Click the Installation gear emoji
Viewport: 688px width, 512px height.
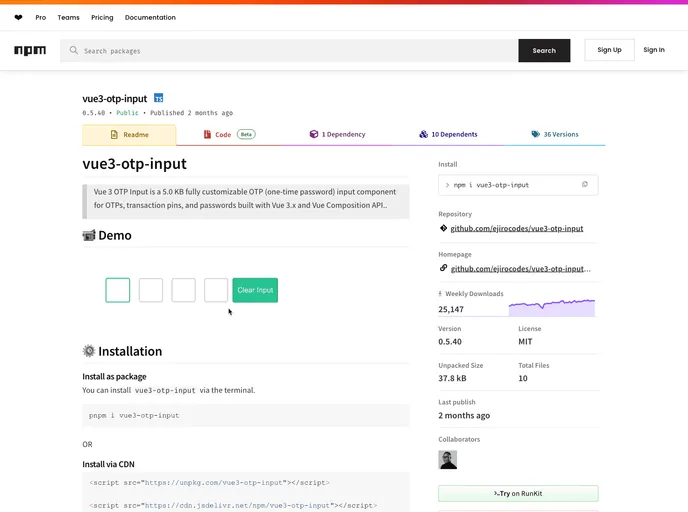pos(89,351)
